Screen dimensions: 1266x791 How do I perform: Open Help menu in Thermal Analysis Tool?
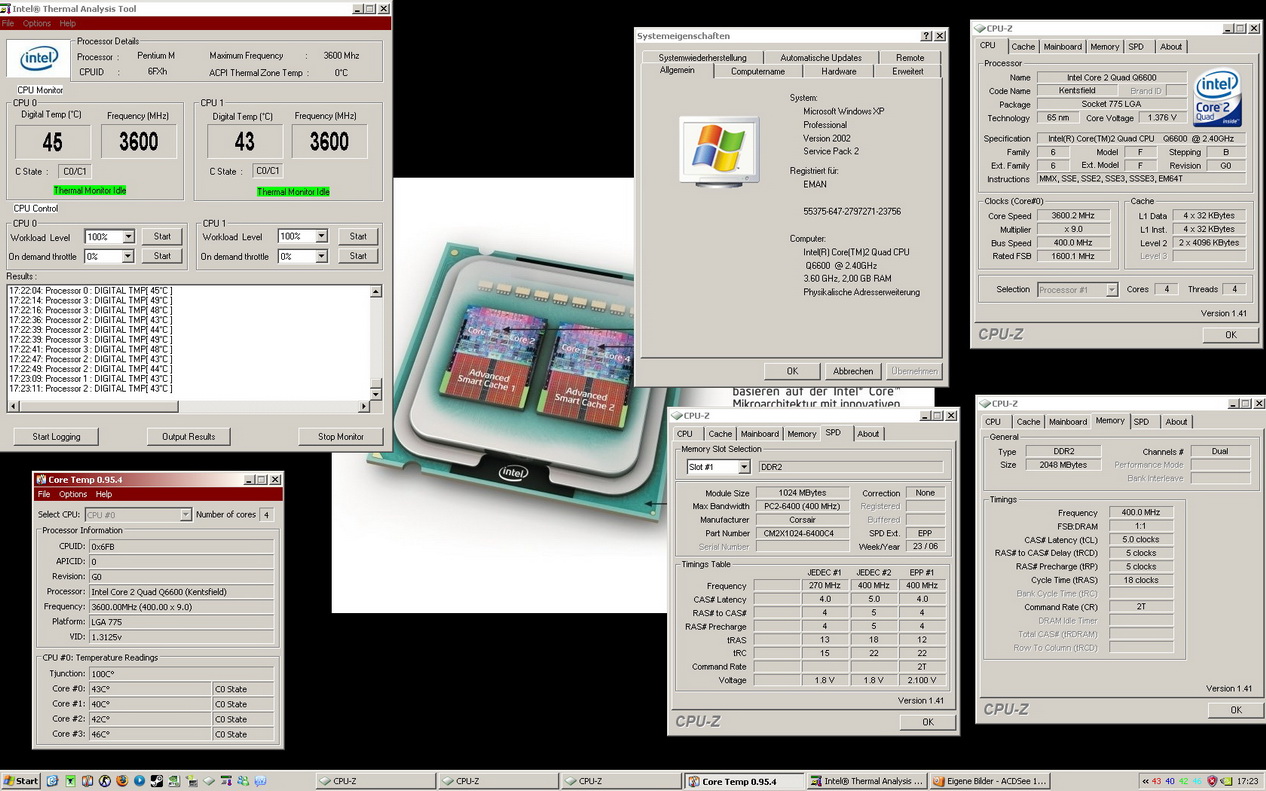(68, 23)
